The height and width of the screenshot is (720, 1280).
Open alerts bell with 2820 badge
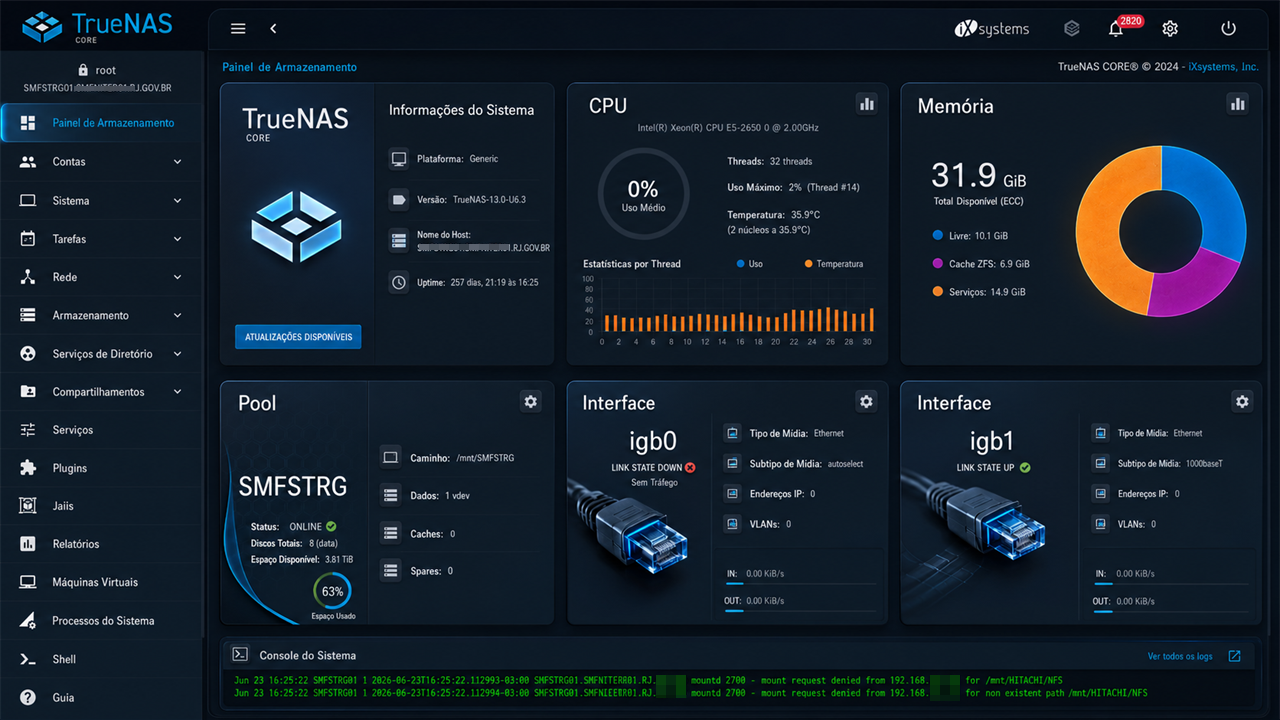pyautogui.click(x=1117, y=29)
